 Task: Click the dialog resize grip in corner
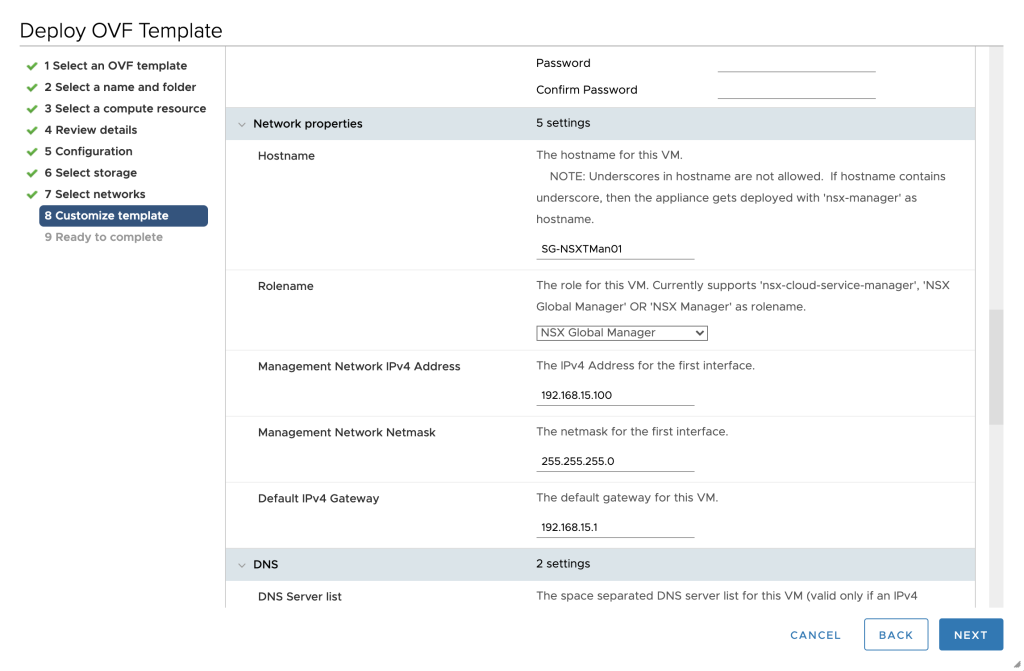tap(1017, 664)
